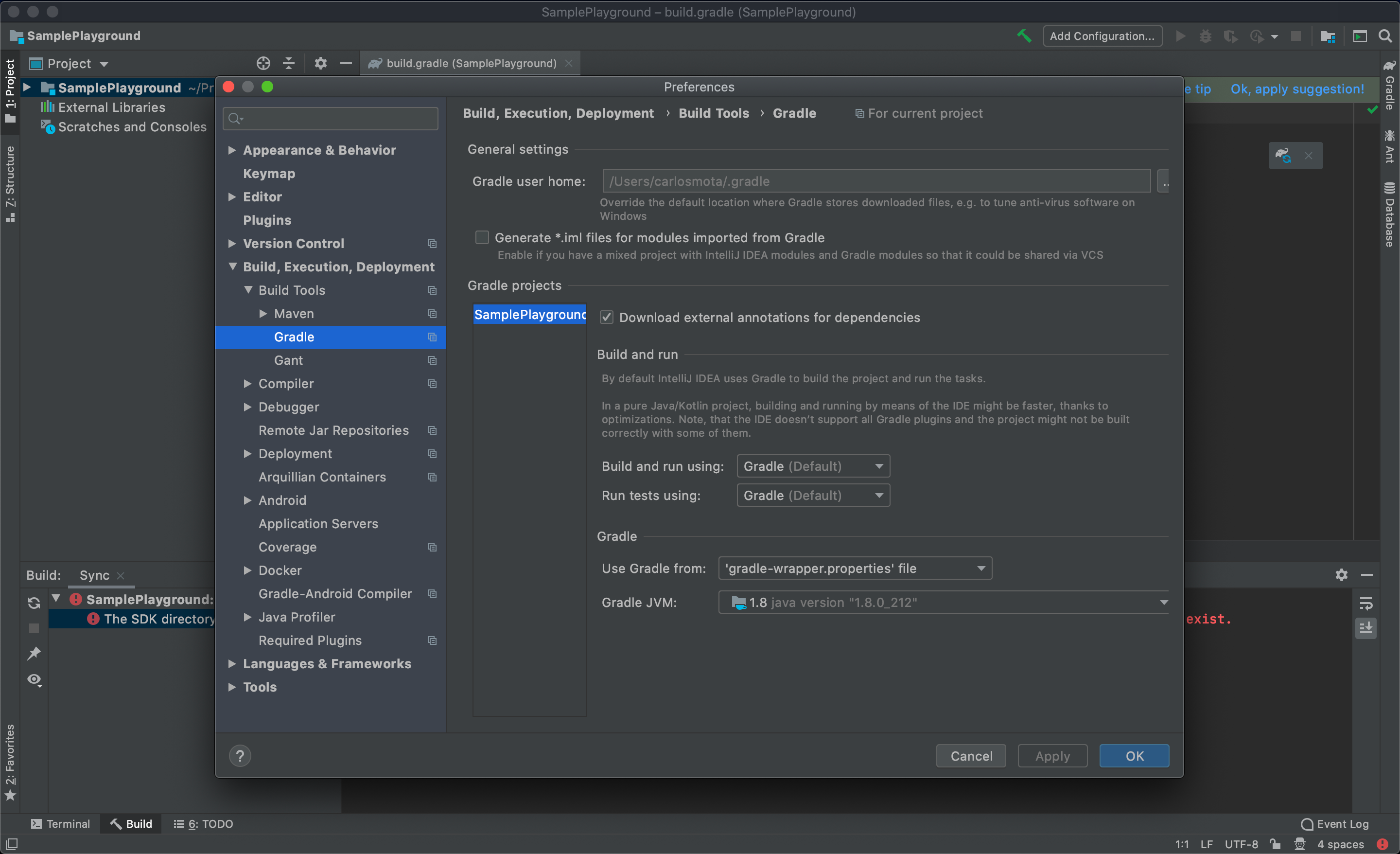Open Use Gradle from dropdown
Viewport: 1400px width, 854px height.
[x=855, y=569]
